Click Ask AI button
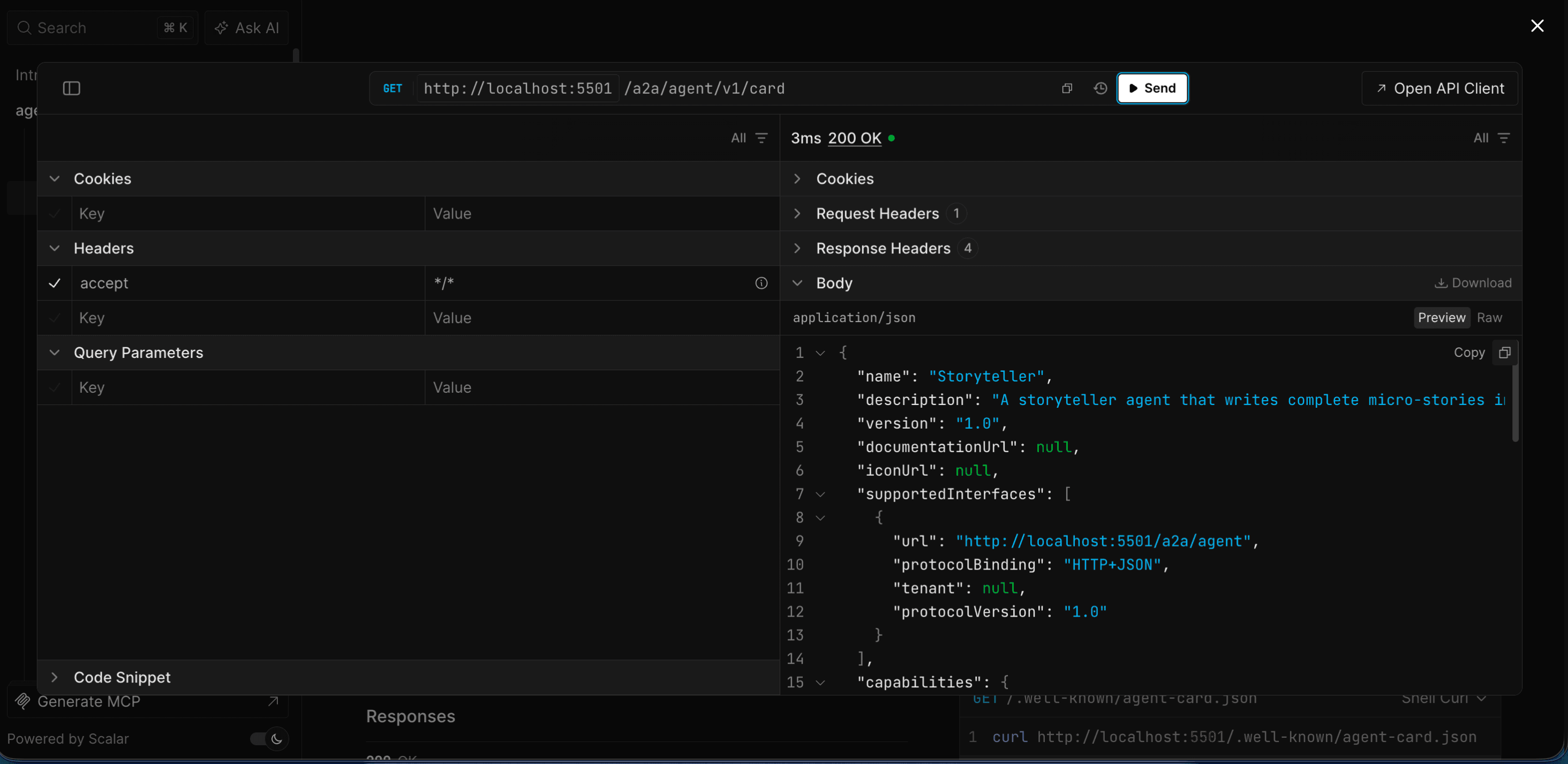The height and width of the screenshot is (764, 1568). tap(246, 28)
